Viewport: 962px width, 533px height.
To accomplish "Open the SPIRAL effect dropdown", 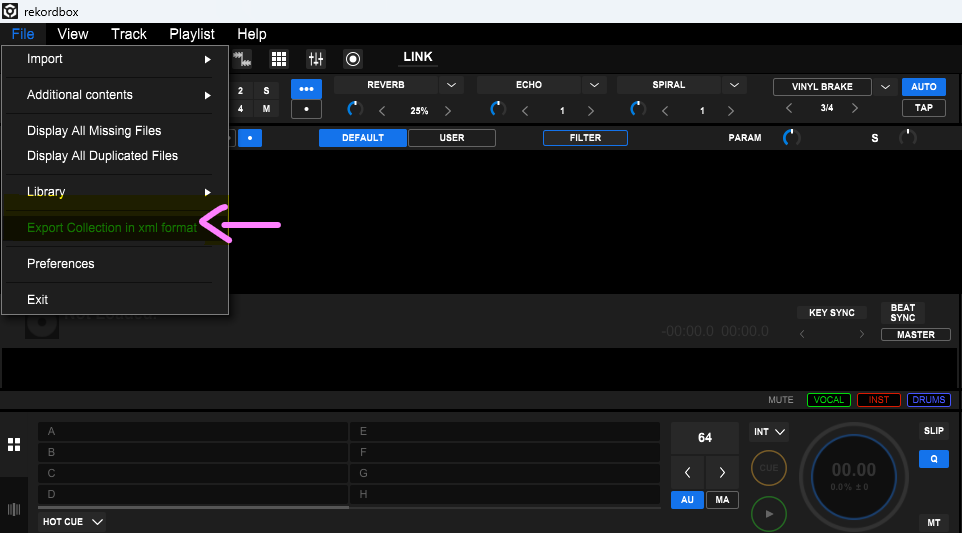I will (x=734, y=85).
